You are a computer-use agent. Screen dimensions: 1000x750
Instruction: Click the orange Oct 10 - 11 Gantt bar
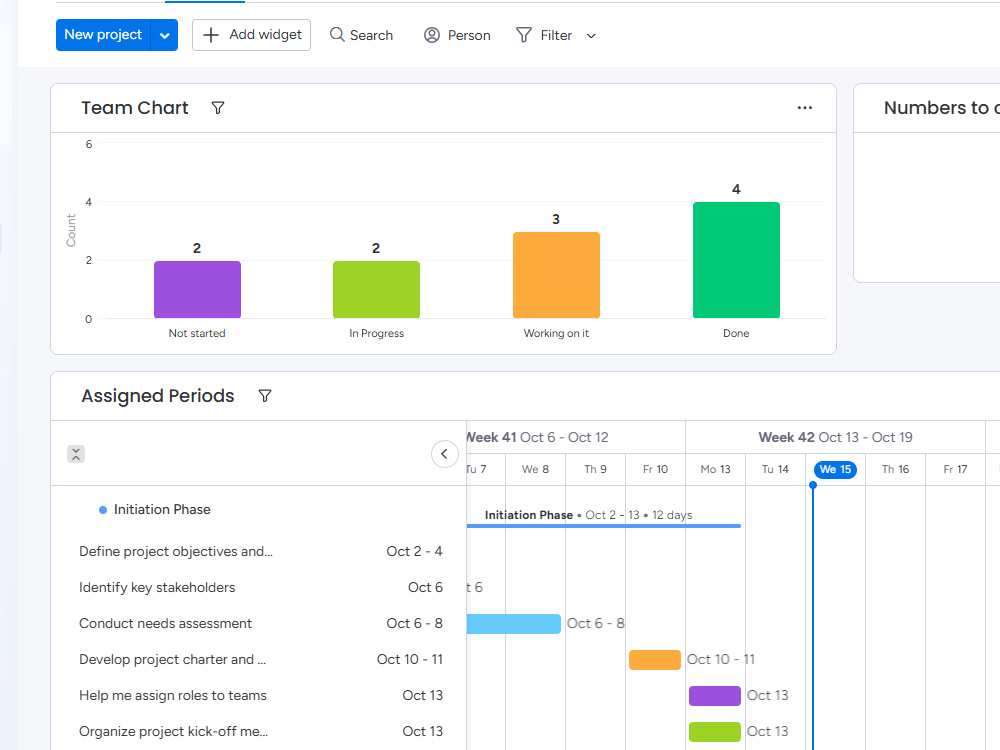[655, 659]
